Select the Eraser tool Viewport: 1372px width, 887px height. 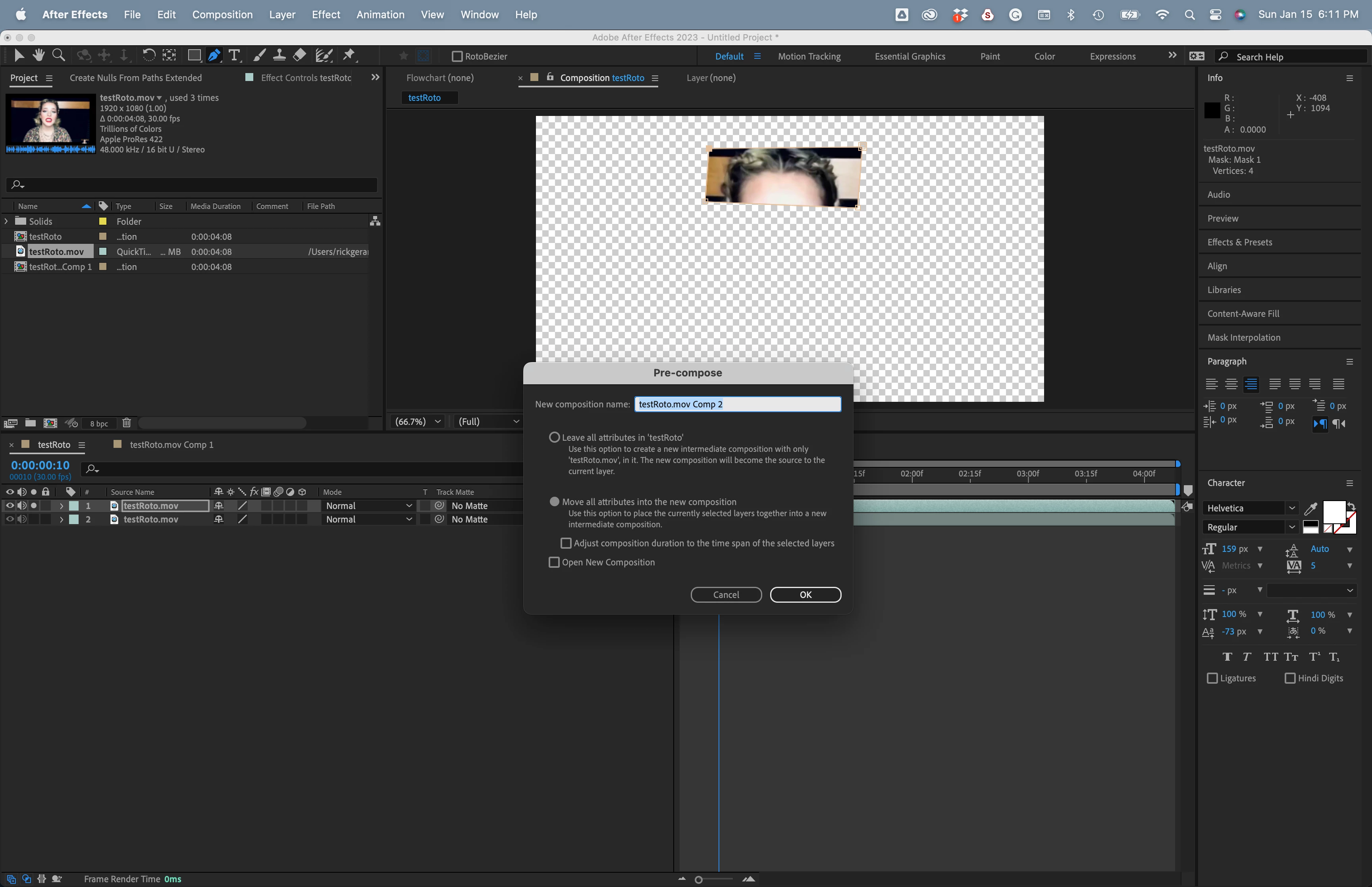[299, 55]
